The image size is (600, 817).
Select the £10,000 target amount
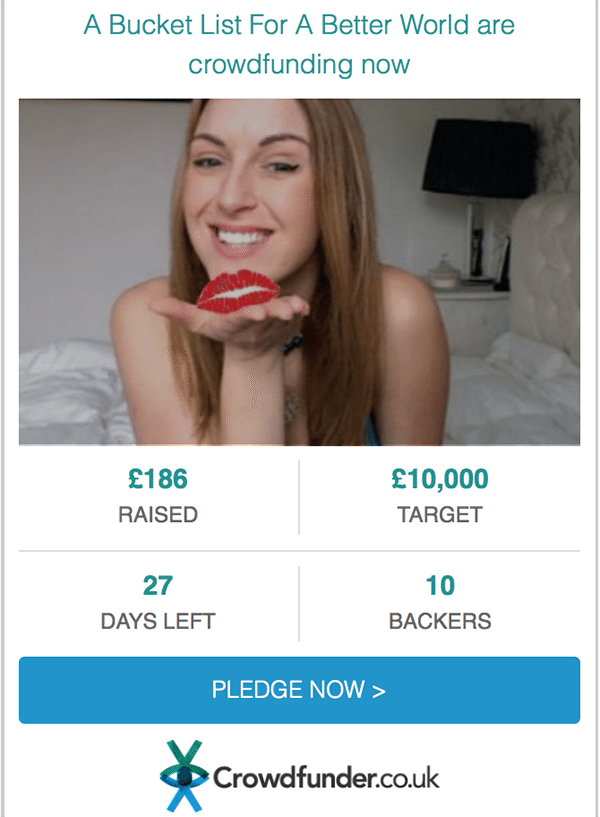[x=440, y=480]
